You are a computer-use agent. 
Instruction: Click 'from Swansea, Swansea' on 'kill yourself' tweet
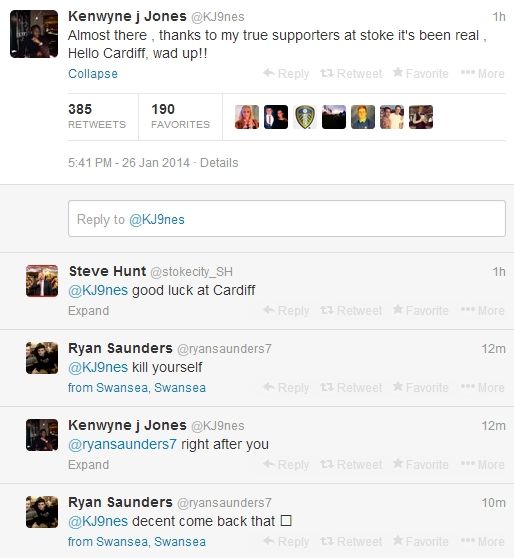coord(137,388)
